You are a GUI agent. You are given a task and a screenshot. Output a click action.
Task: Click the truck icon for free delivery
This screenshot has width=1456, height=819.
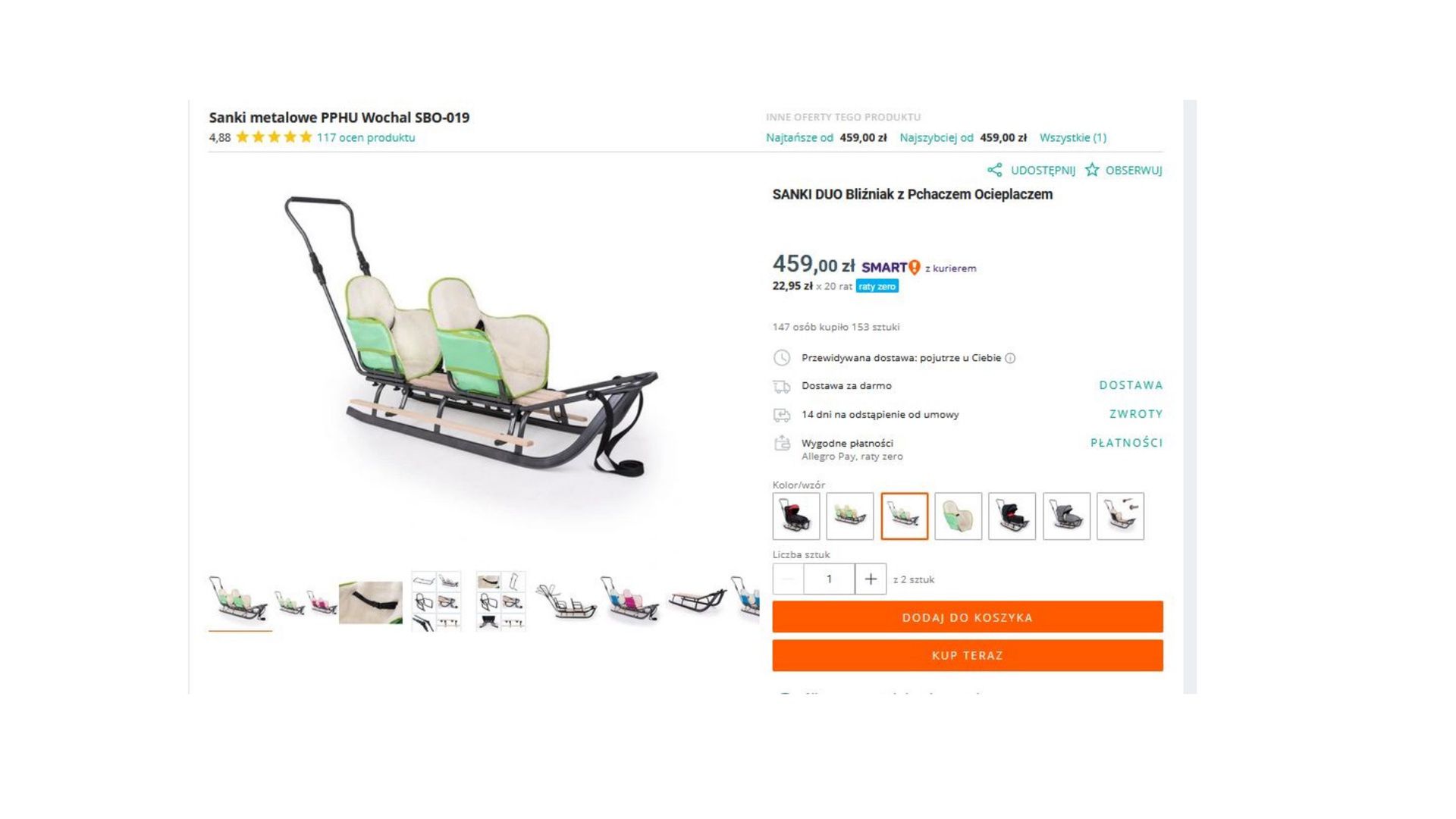pyautogui.click(x=781, y=387)
